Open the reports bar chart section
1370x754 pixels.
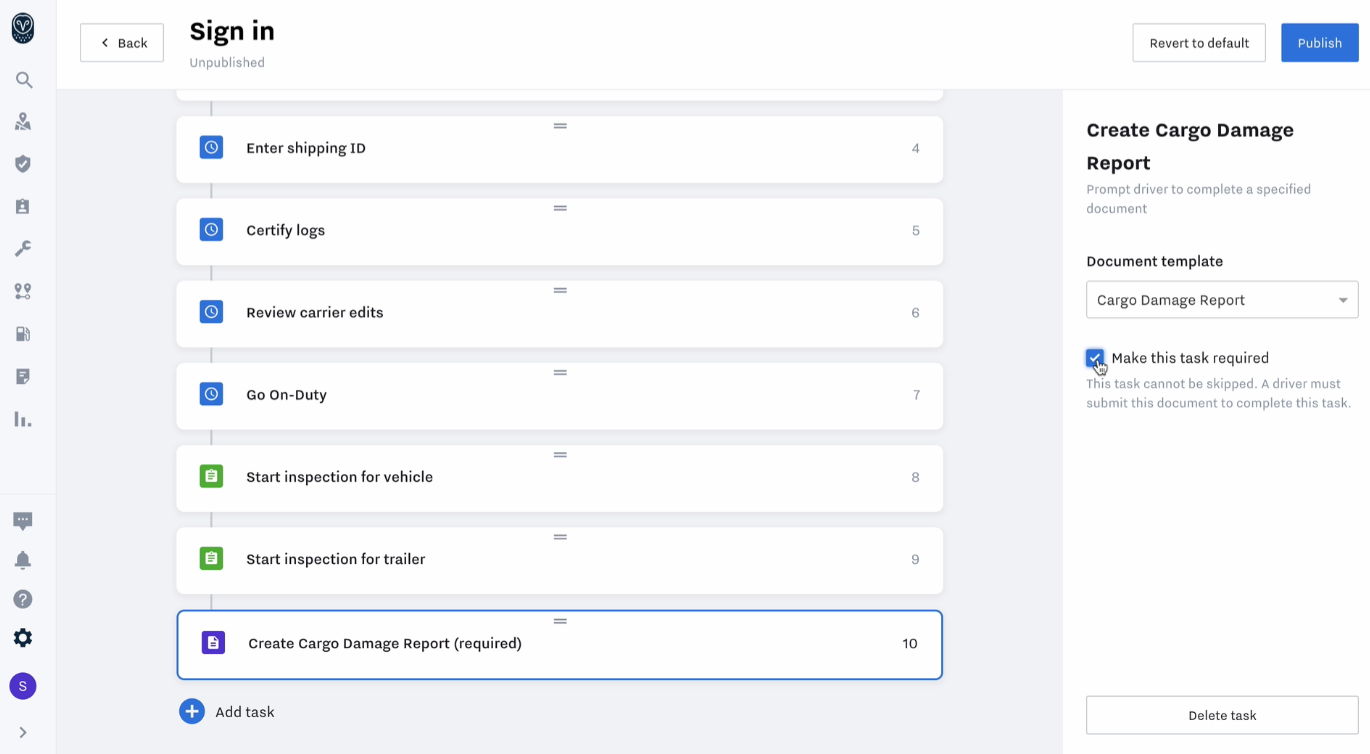coord(23,418)
